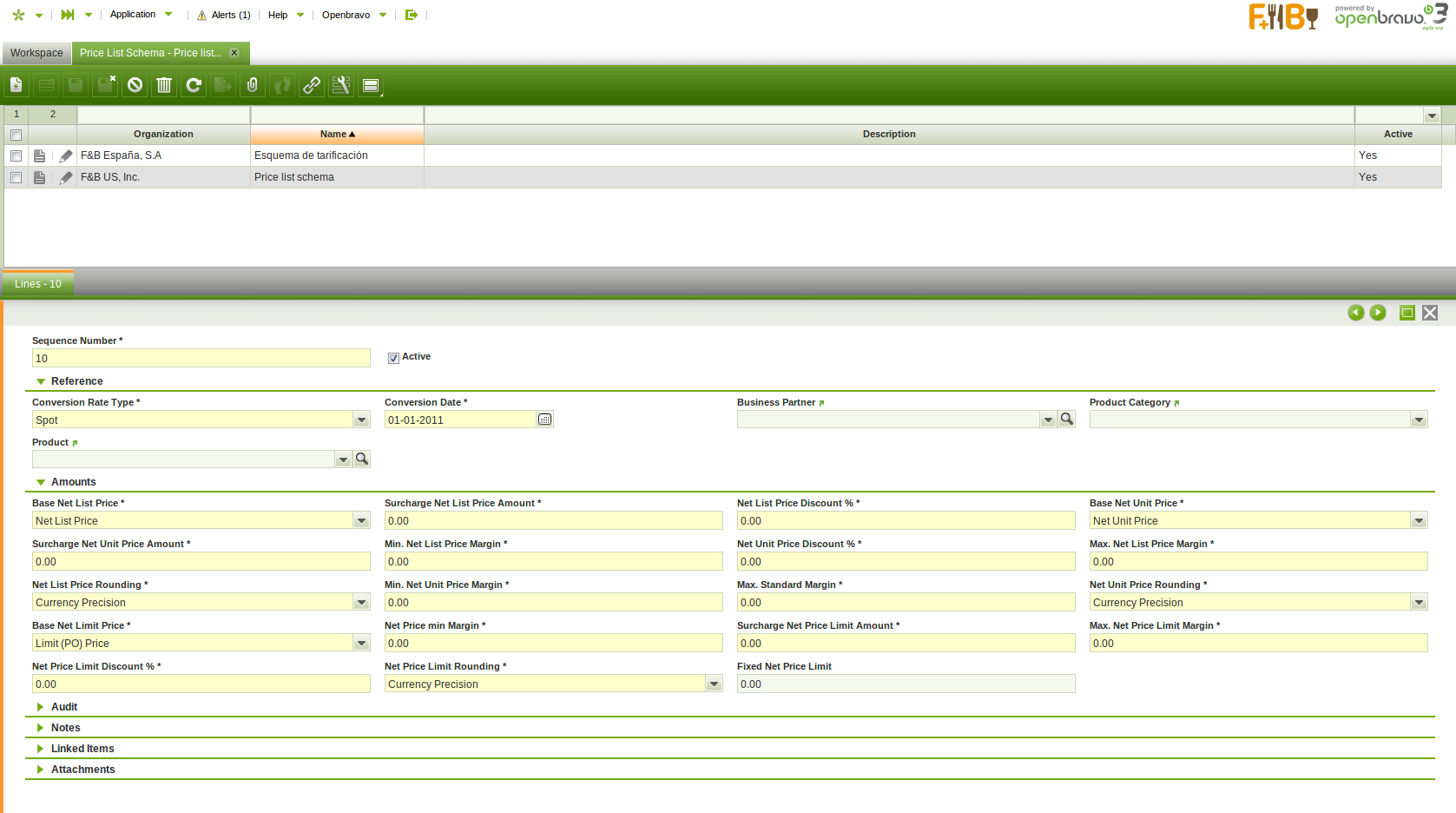Open the Conversion Rate Type dropdown
The height and width of the screenshot is (813, 1456).
click(x=361, y=420)
